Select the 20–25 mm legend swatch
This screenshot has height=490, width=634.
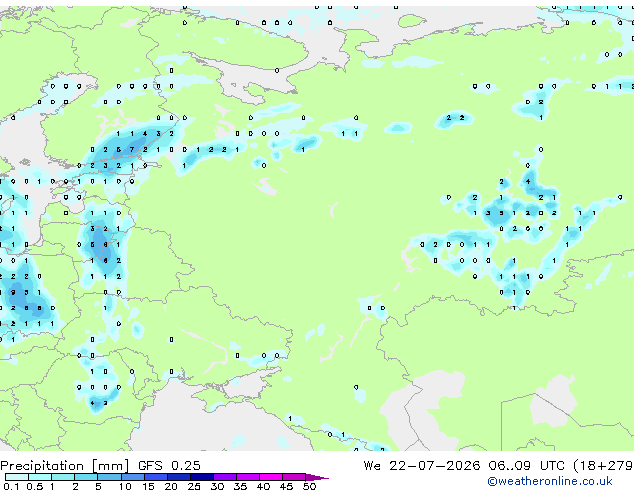pos(179,477)
